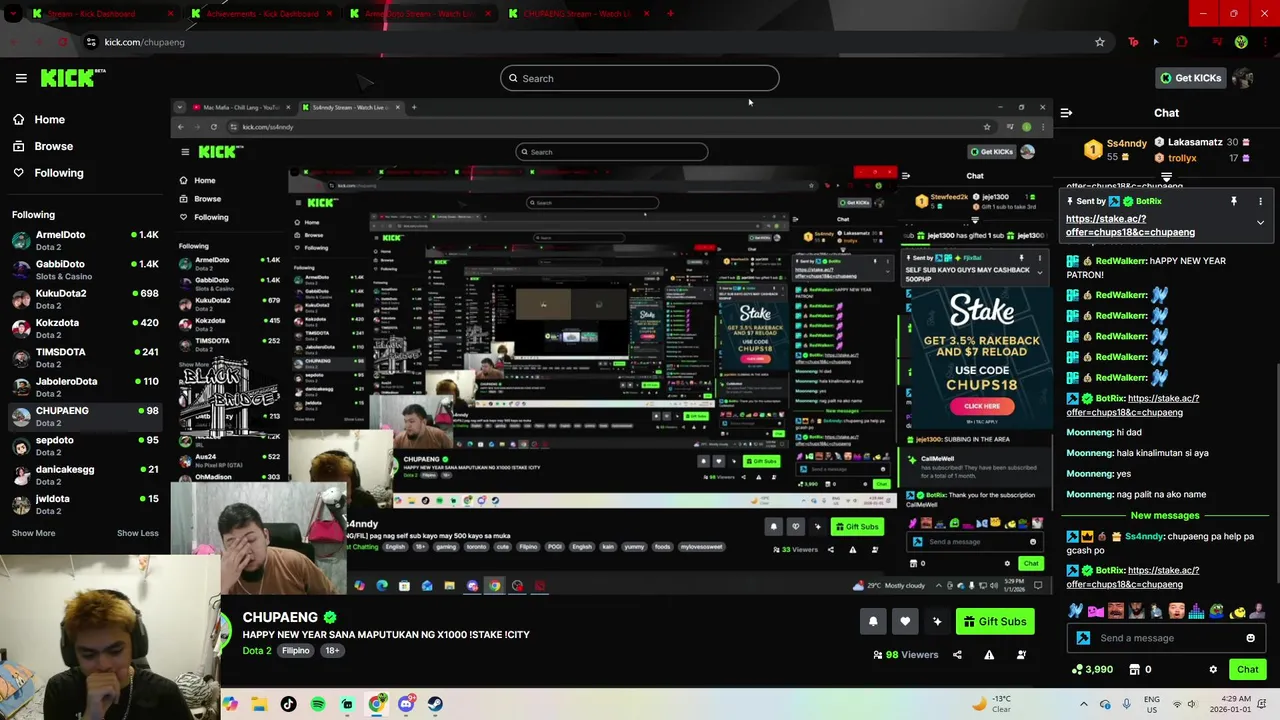Unpin the BotRix pinned message via pin icon
Screen dimensions: 1280x720
tap(1233, 201)
